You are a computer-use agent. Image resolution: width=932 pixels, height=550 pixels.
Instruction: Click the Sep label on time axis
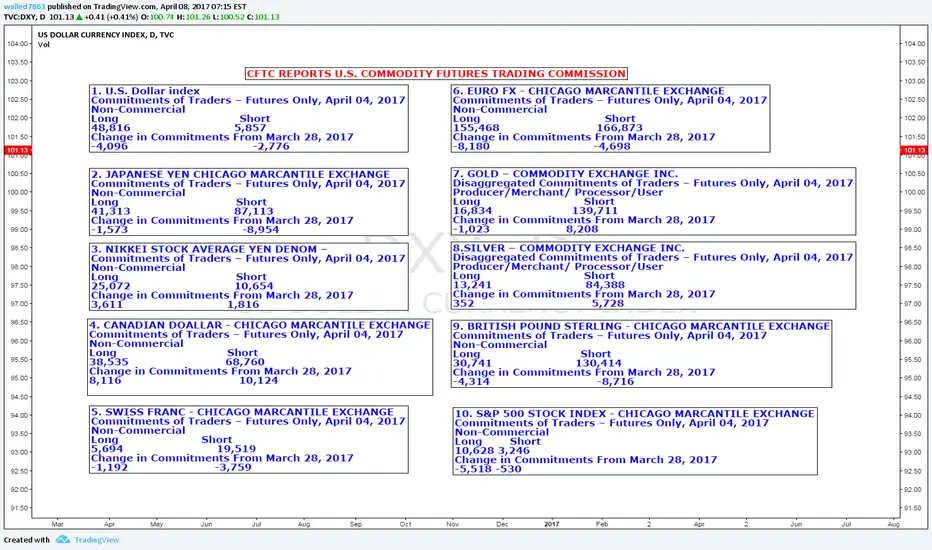click(355, 524)
